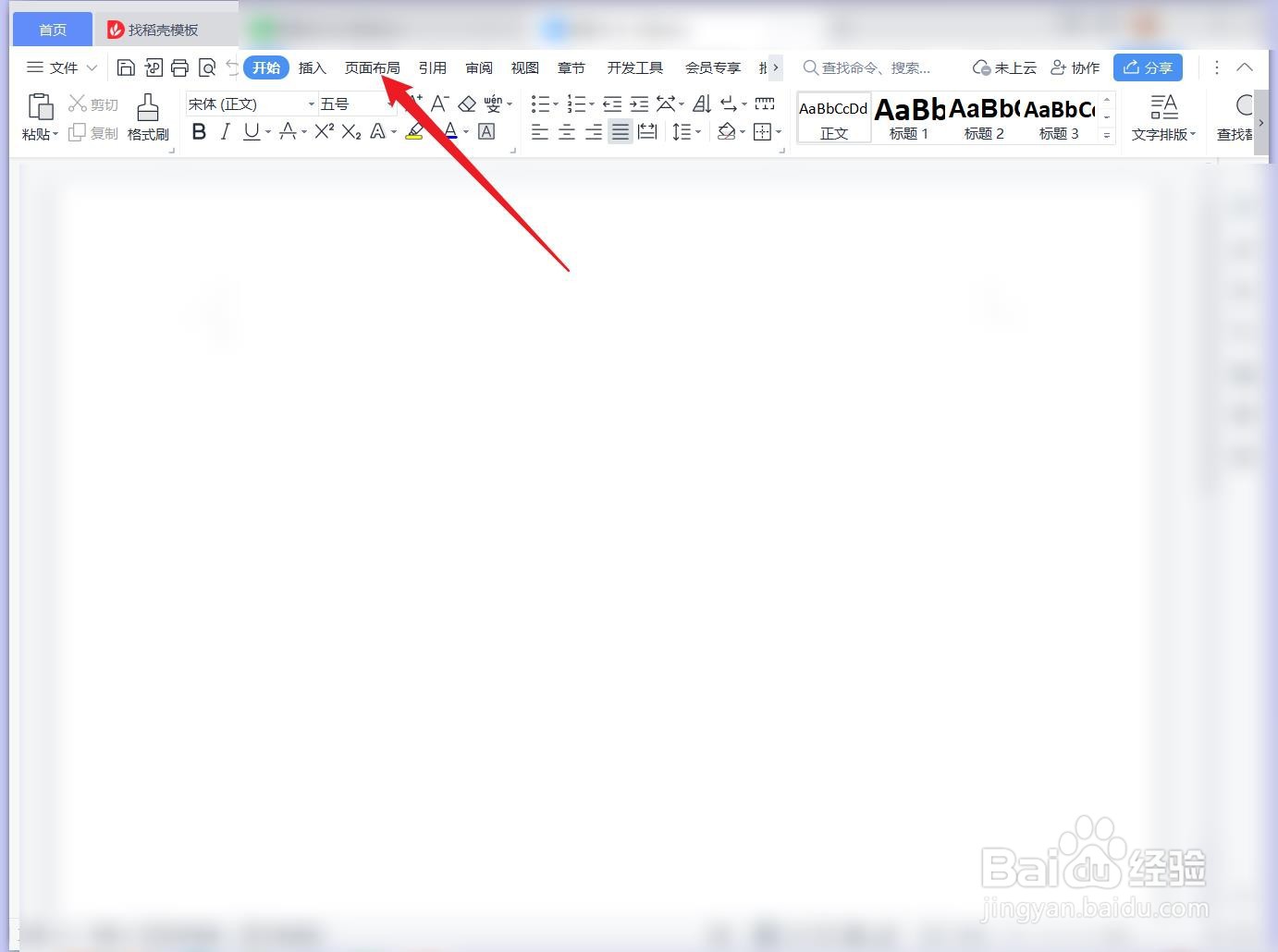Open the vertical three-dots more menu
The image size is (1278, 952).
click(x=1217, y=67)
